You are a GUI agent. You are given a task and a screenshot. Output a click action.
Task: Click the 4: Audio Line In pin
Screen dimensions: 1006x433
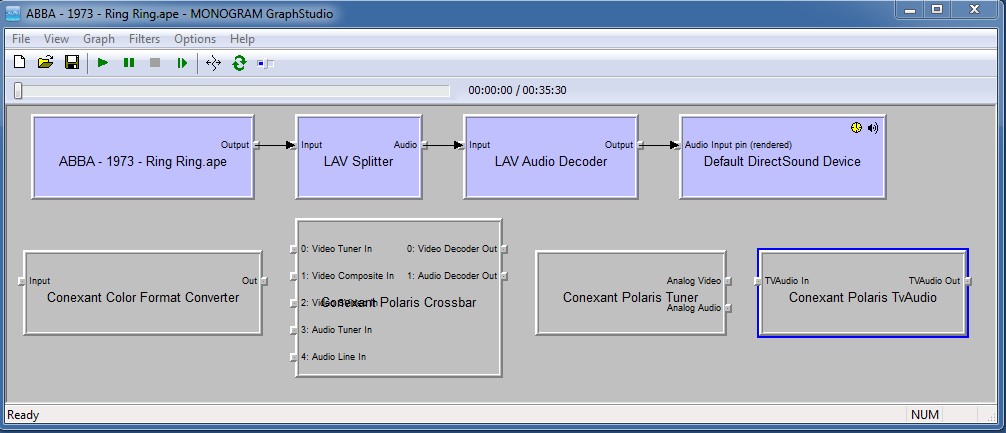[293, 357]
